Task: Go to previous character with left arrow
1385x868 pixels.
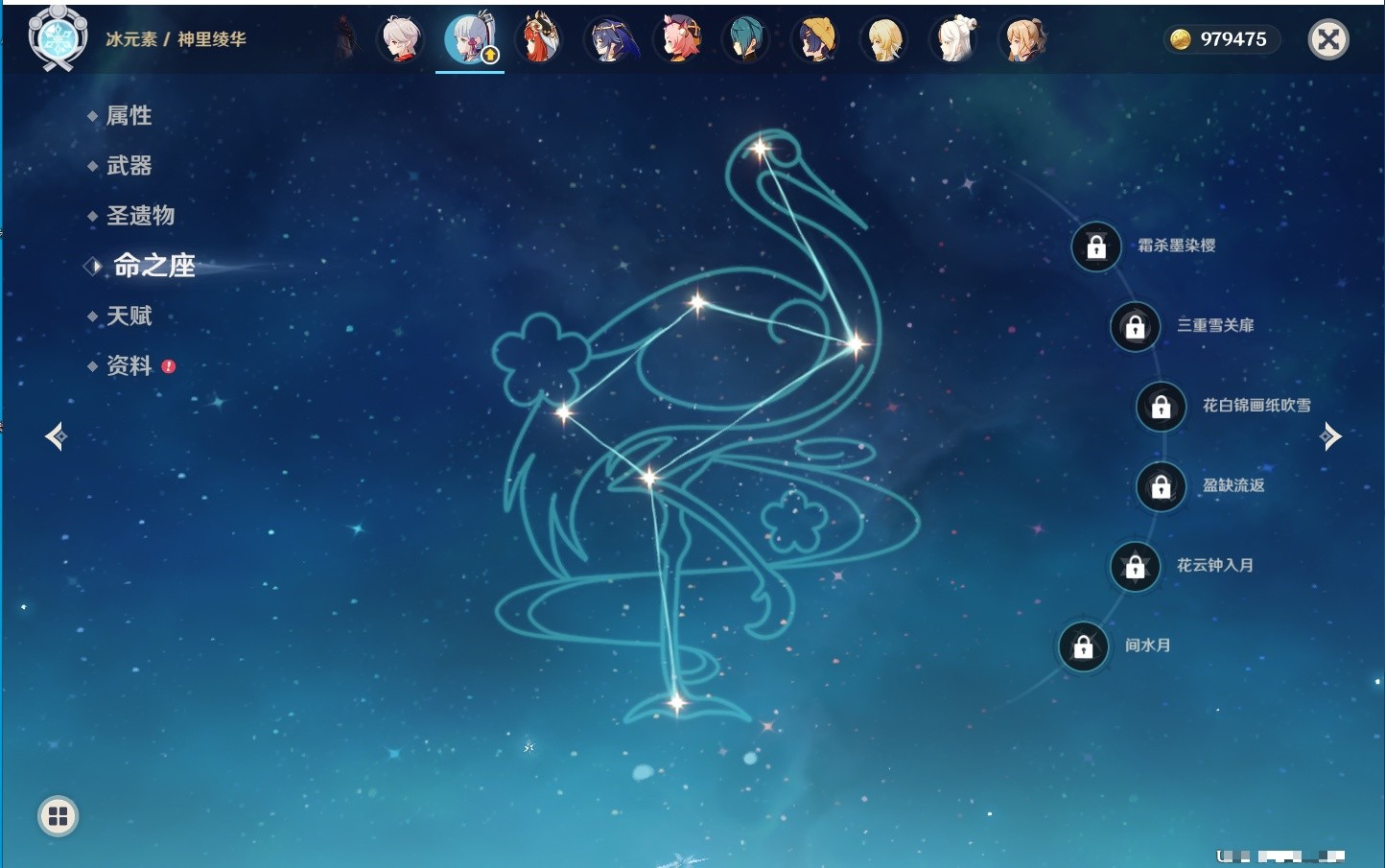Action: [x=56, y=436]
